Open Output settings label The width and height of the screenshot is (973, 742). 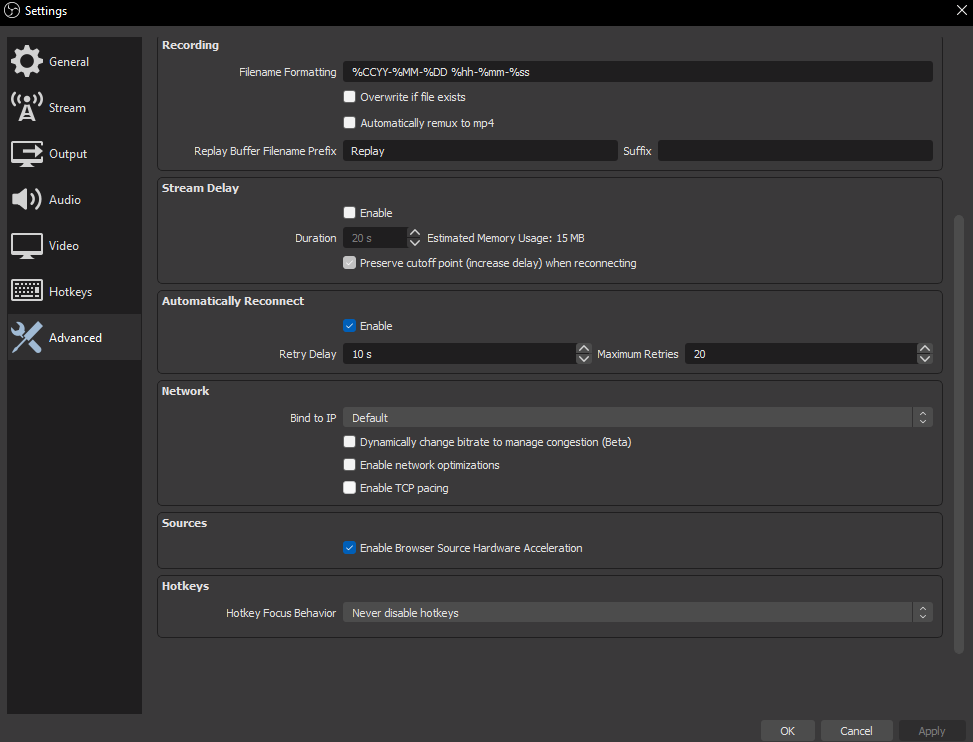[x=68, y=154]
